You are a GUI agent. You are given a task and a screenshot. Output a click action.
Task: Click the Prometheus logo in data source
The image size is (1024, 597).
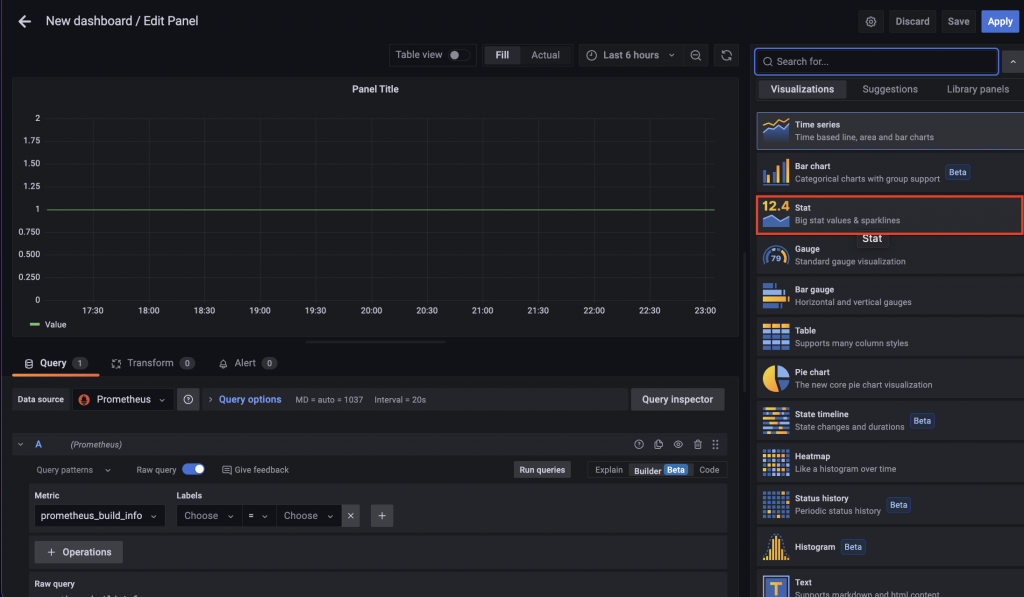pyautogui.click(x=84, y=400)
